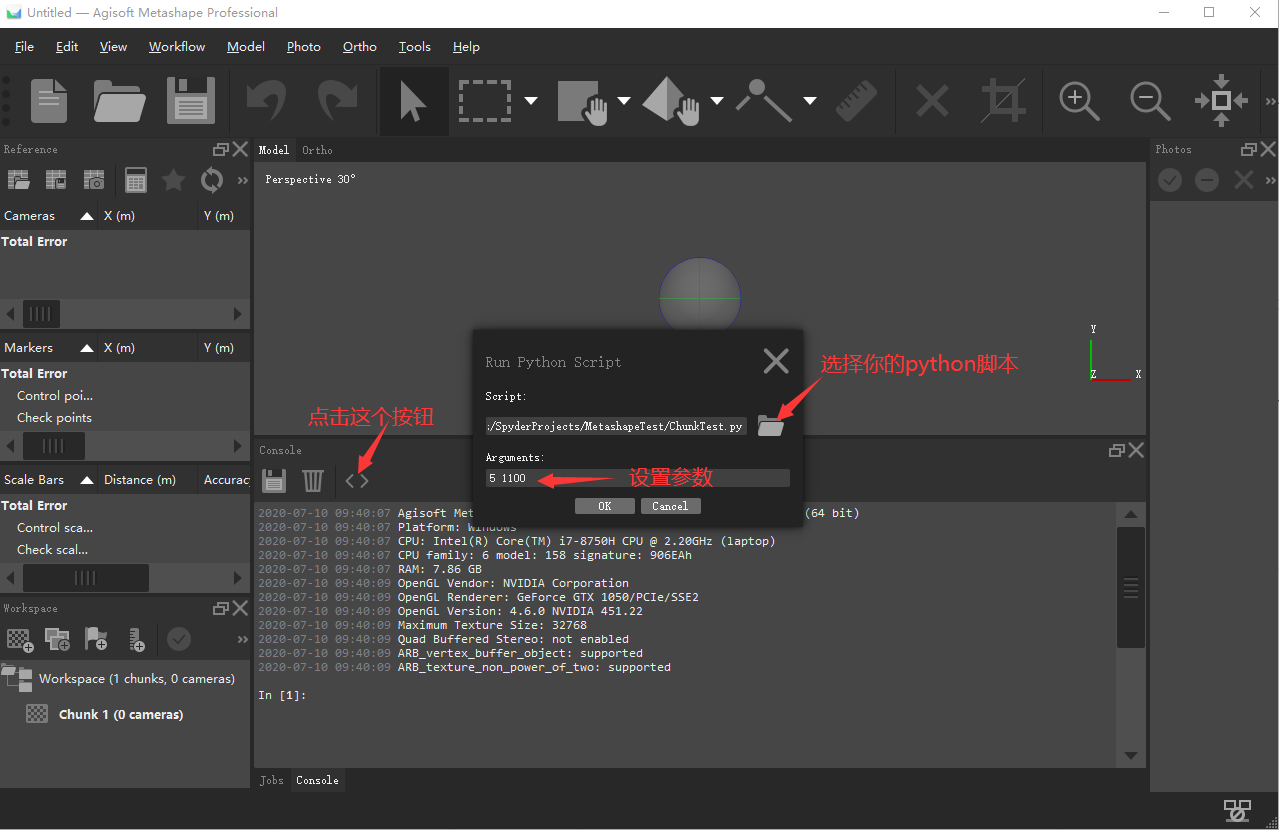The width and height of the screenshot is (1279, 830).
Task: Select the Add Marker flag icon in Workspace
Action: click(x=95, y=640)
